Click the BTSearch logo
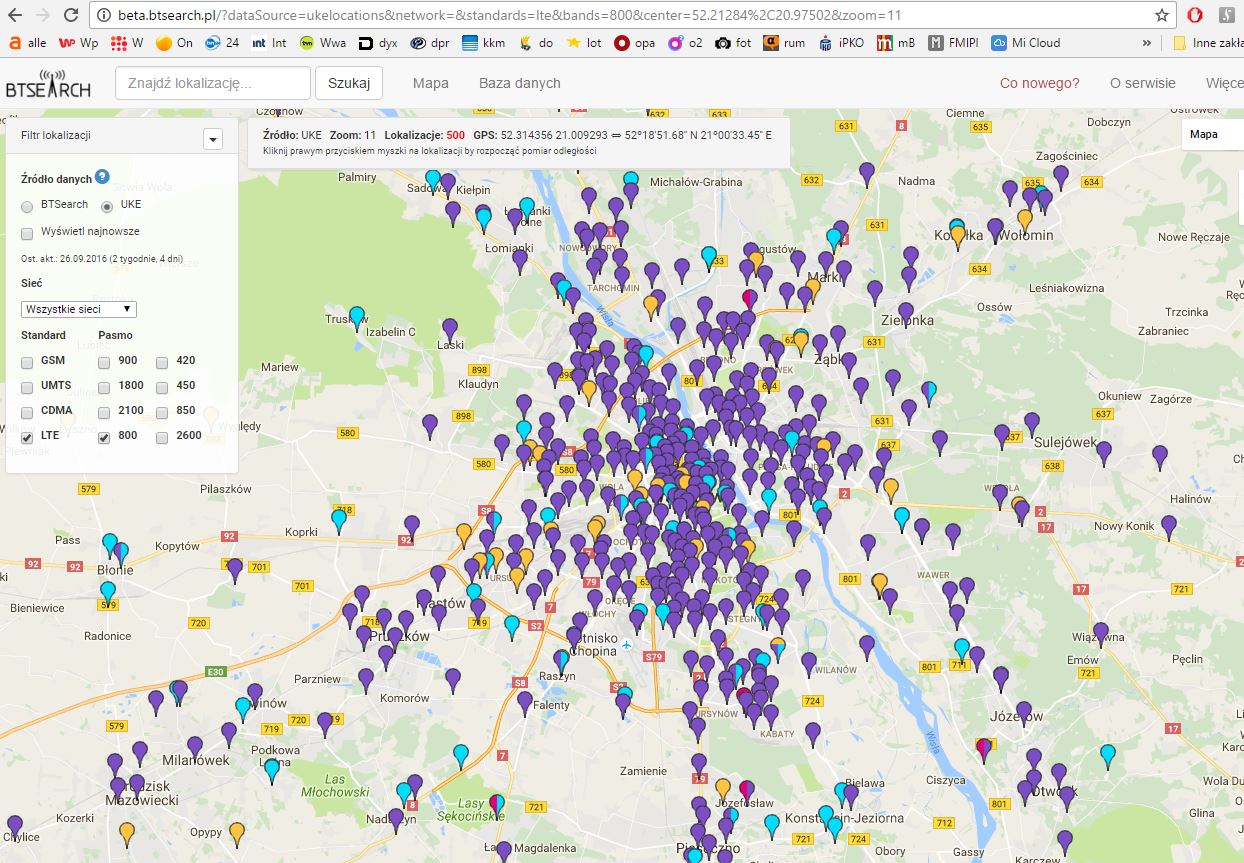The width and height of the screenshot is (1244, 863). point(48,84)
